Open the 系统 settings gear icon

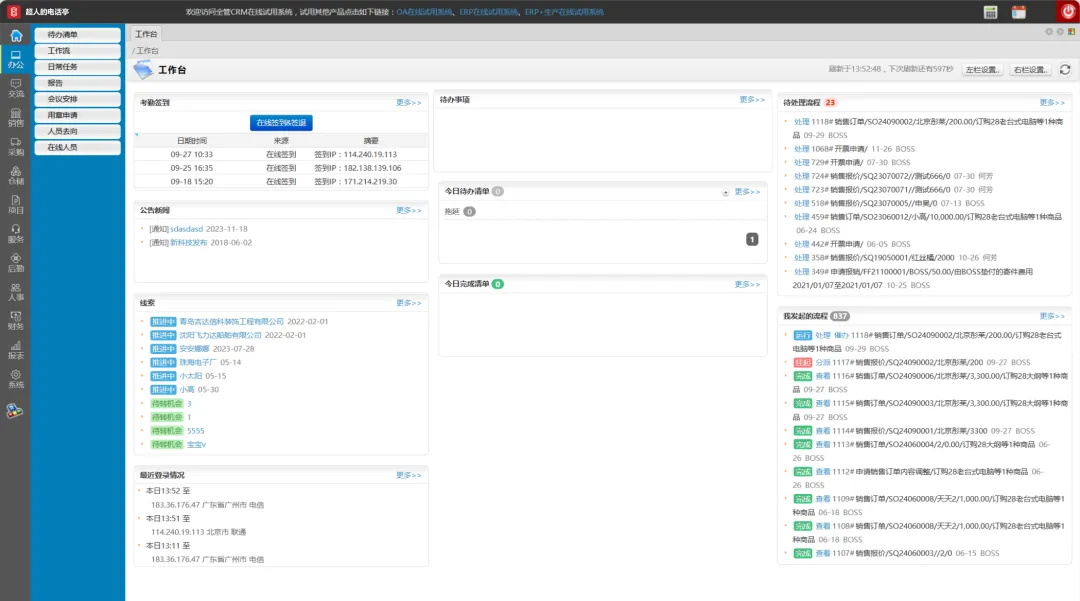point(15,379)
